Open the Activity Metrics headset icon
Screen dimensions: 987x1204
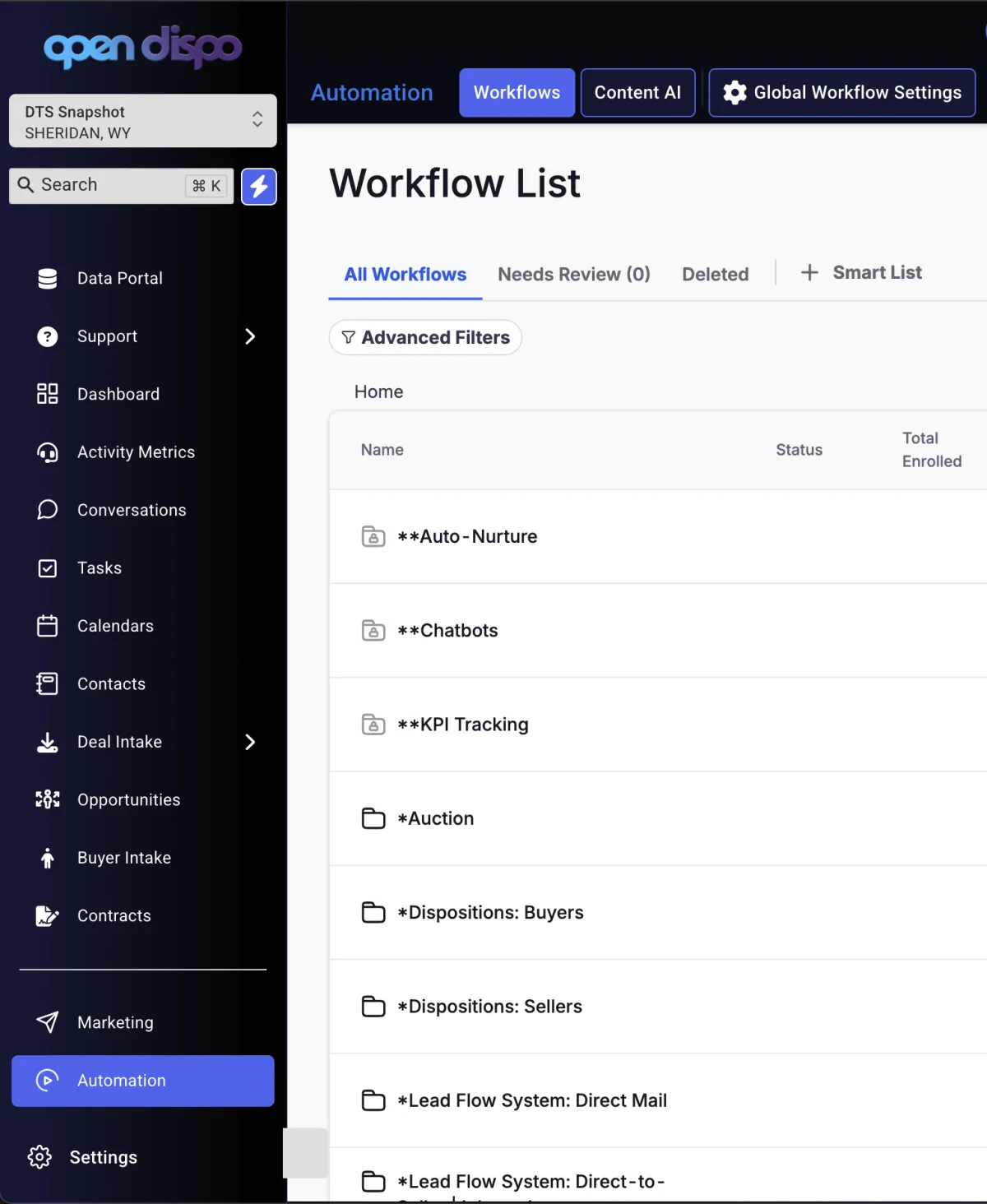[48, 452]
